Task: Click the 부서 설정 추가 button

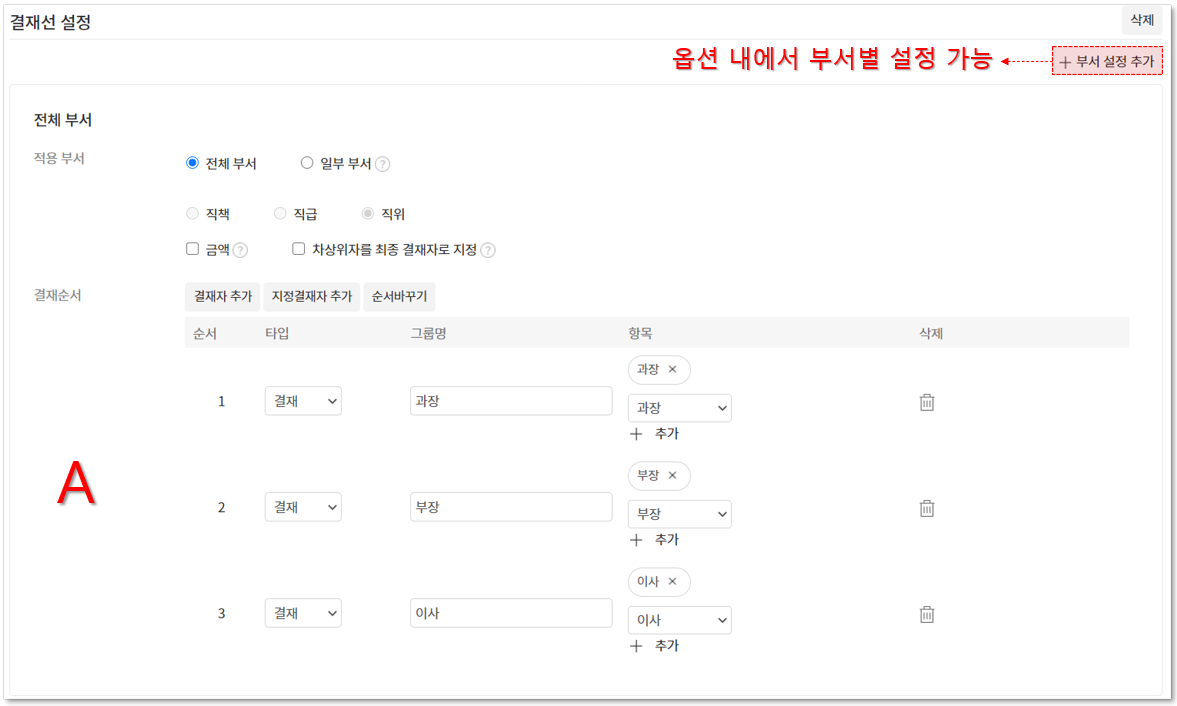Action: tap(1107, 61)
